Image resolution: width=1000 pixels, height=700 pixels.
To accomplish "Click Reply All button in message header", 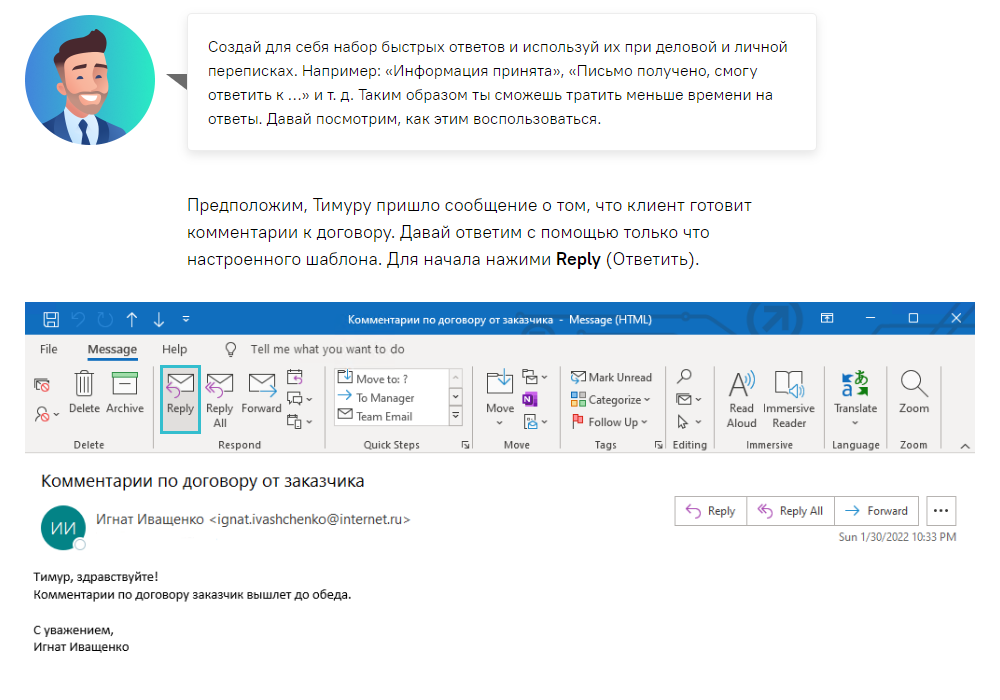I will pyautogui.click(x=790, y=511).
